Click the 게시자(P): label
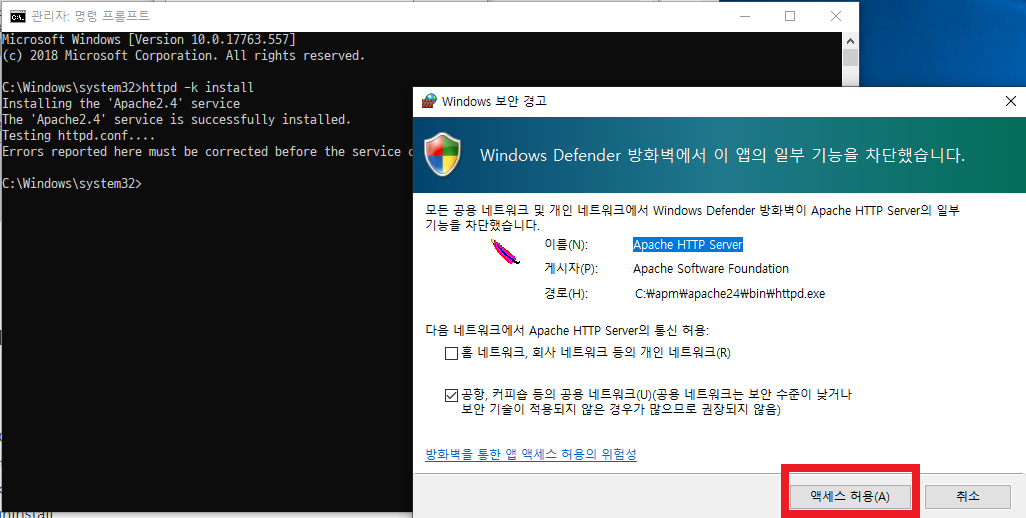 pos(571,269)
